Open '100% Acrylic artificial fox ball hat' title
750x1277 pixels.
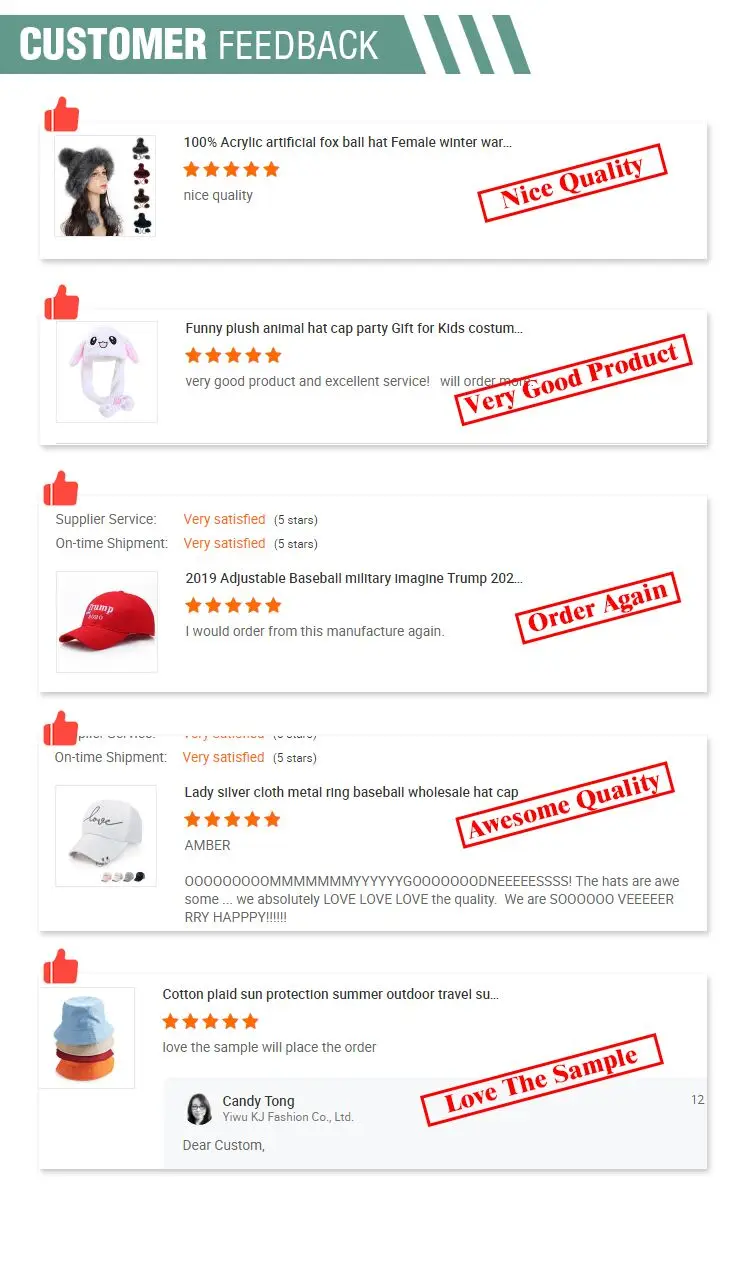[x=347, y=143]
